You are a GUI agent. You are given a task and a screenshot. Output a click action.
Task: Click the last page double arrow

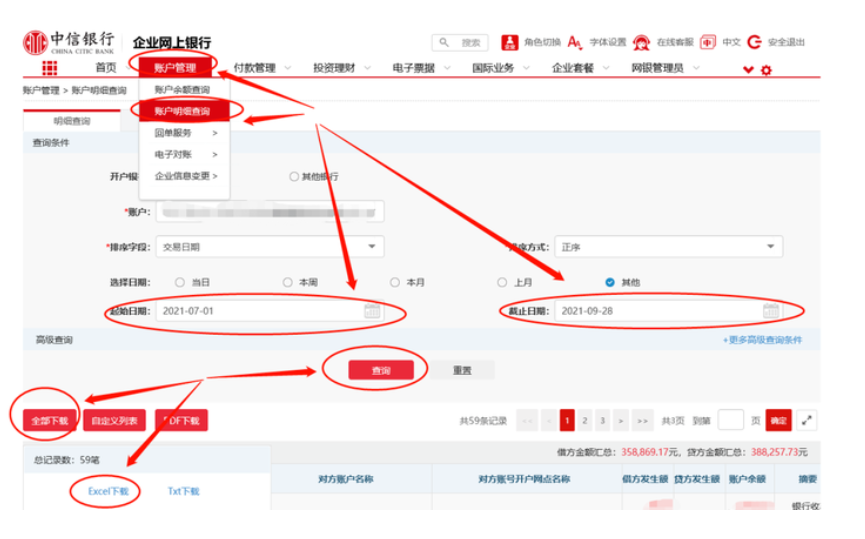pyautogui.click(x=643, y=420)
